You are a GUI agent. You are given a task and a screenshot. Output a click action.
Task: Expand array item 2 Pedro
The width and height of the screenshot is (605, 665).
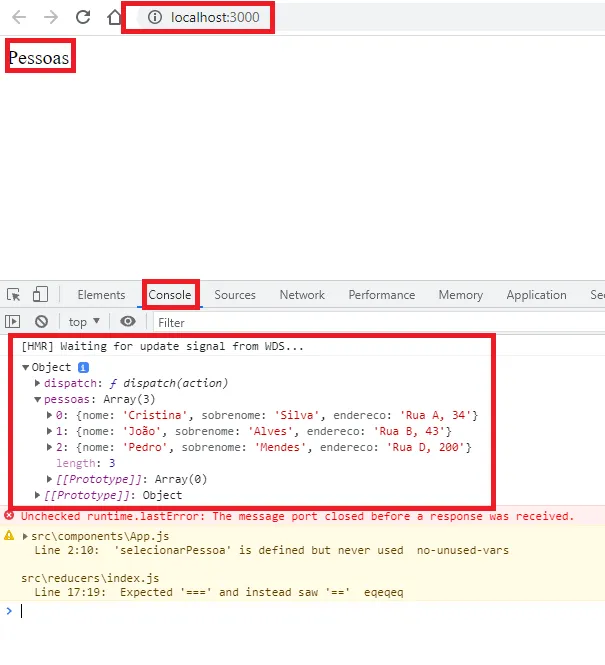49,447
